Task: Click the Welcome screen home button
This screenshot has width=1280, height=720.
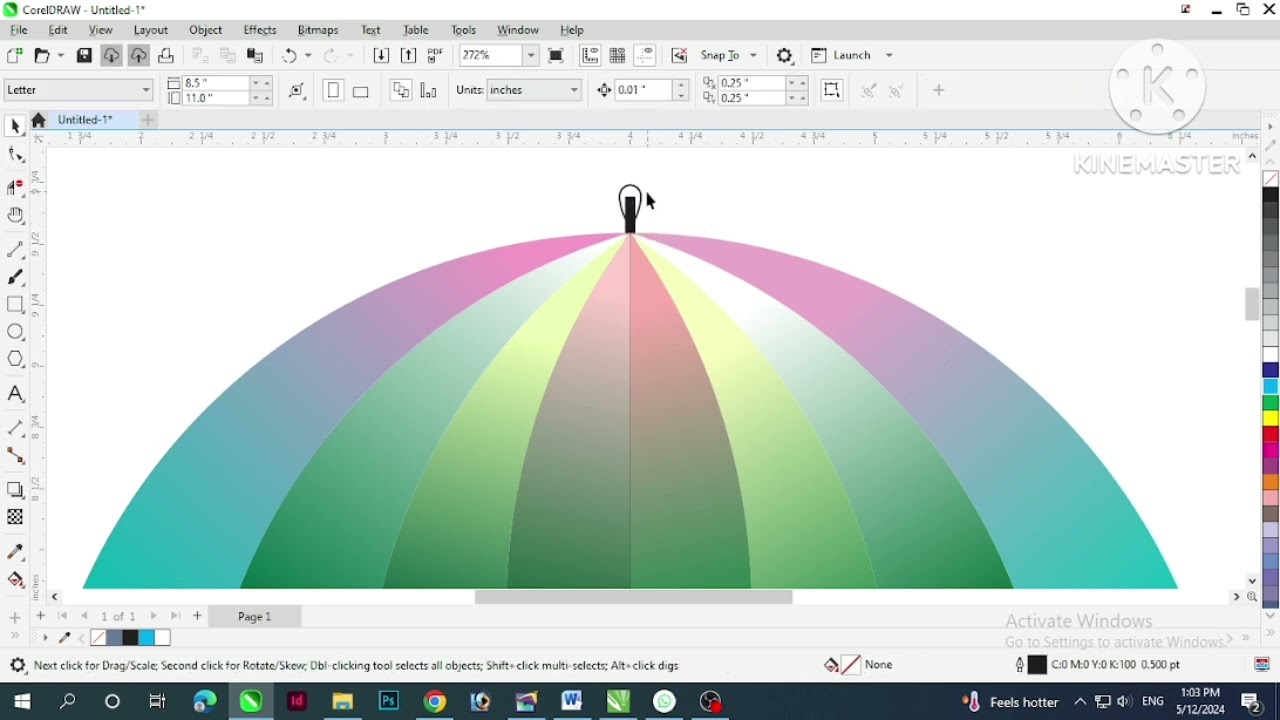Action: pyautogui.click(x=39, y=120)
